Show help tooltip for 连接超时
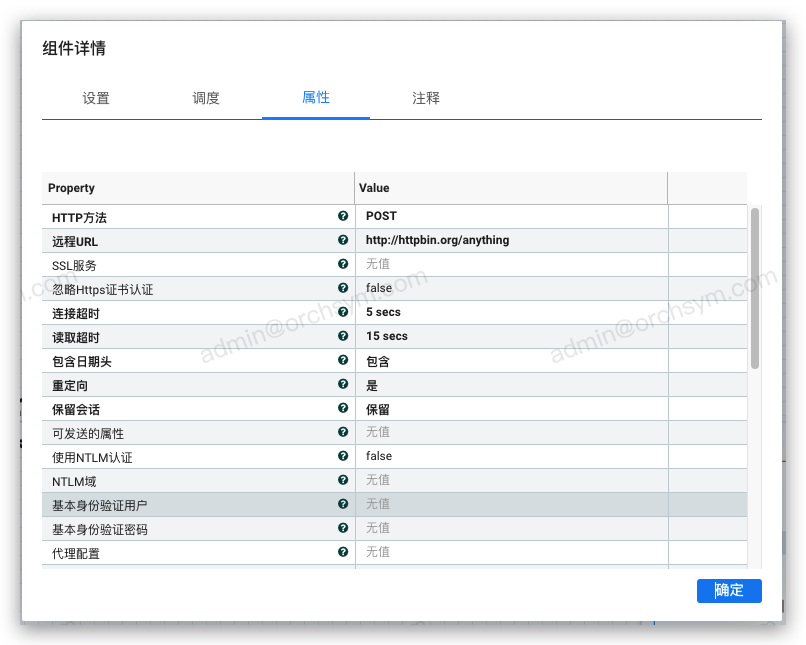 [343, 312]
